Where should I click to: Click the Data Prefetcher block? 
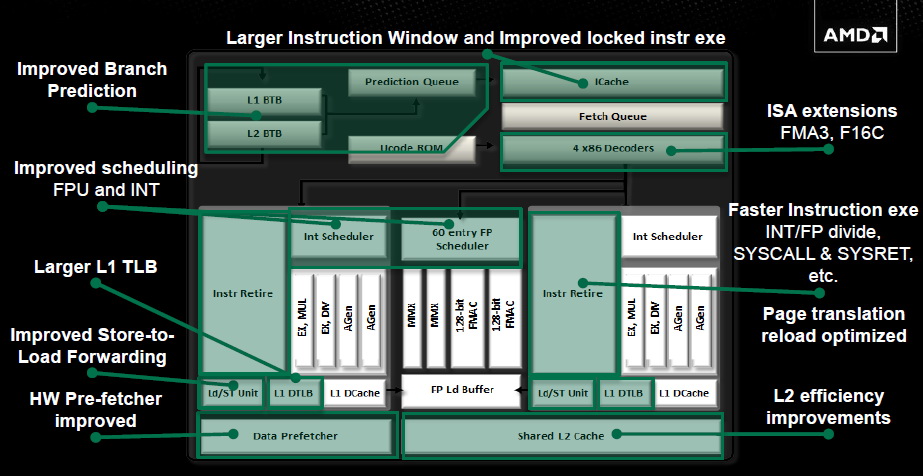coord(295,436)
